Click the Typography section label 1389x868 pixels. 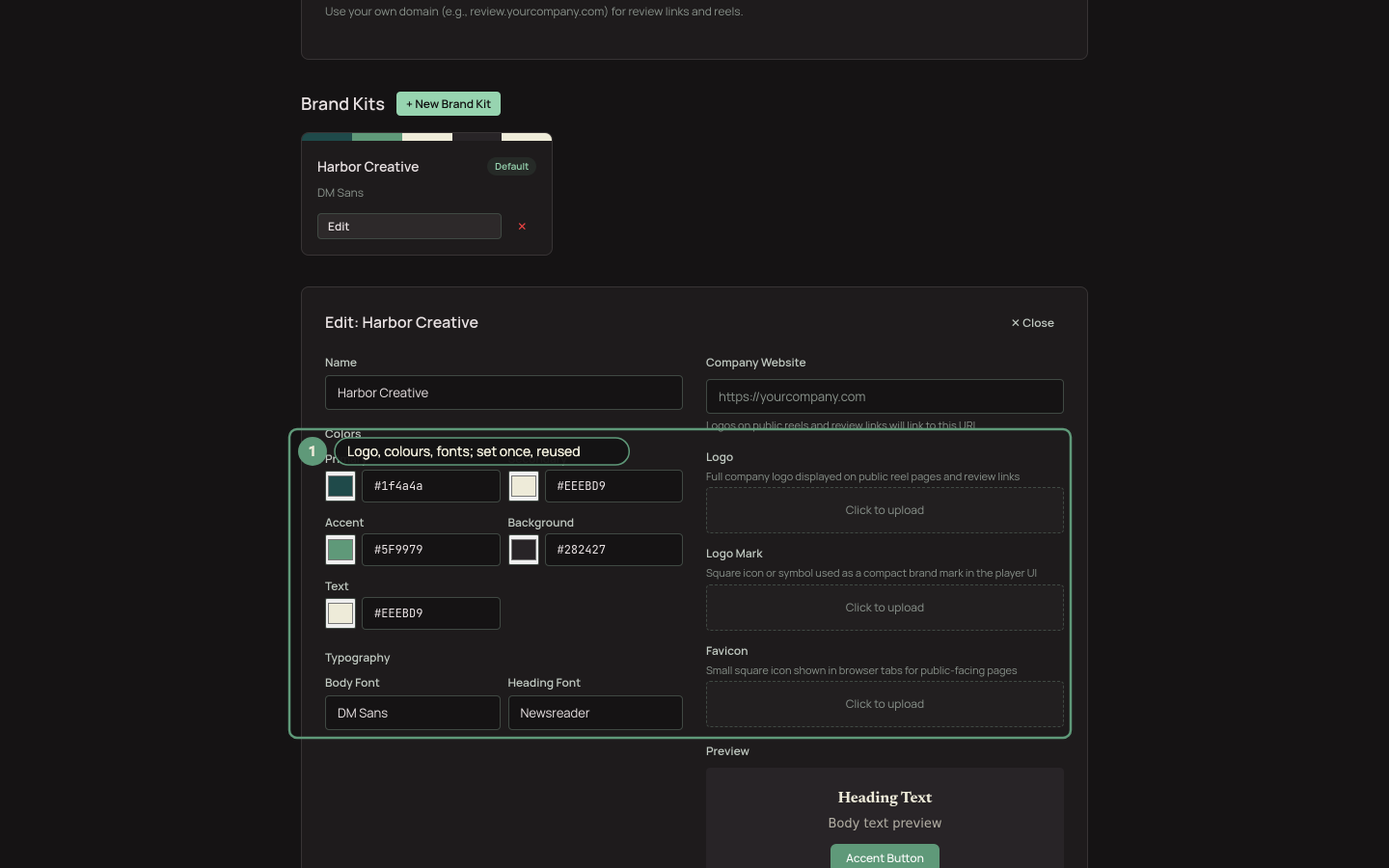click(357, 658)
